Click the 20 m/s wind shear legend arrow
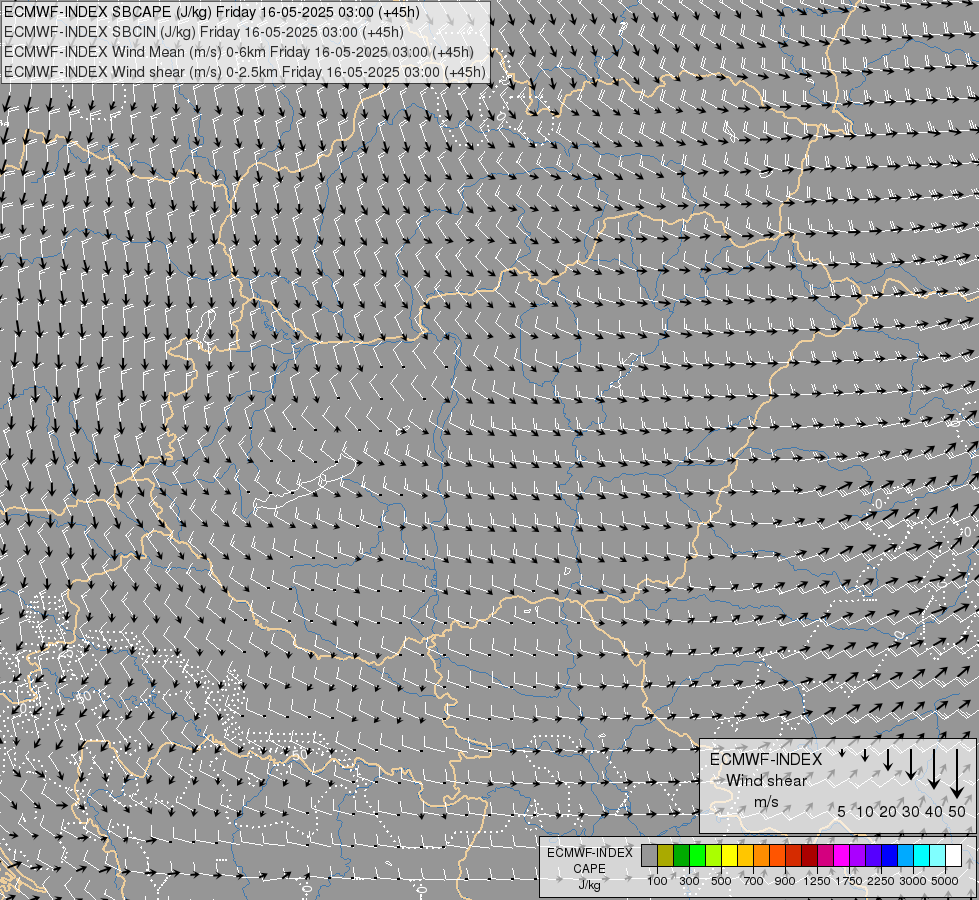The height and width of the screenshot is (900, 979). click(x=888, y=759)
